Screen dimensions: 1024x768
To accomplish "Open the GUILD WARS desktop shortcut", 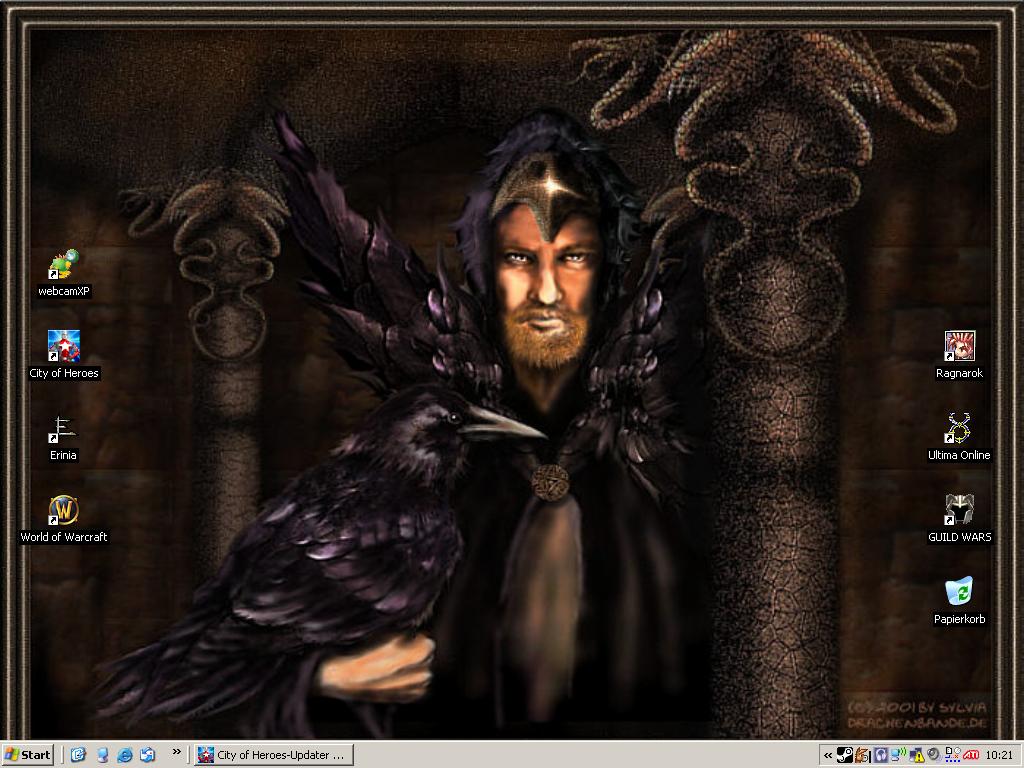I will (x=959, y=511).
